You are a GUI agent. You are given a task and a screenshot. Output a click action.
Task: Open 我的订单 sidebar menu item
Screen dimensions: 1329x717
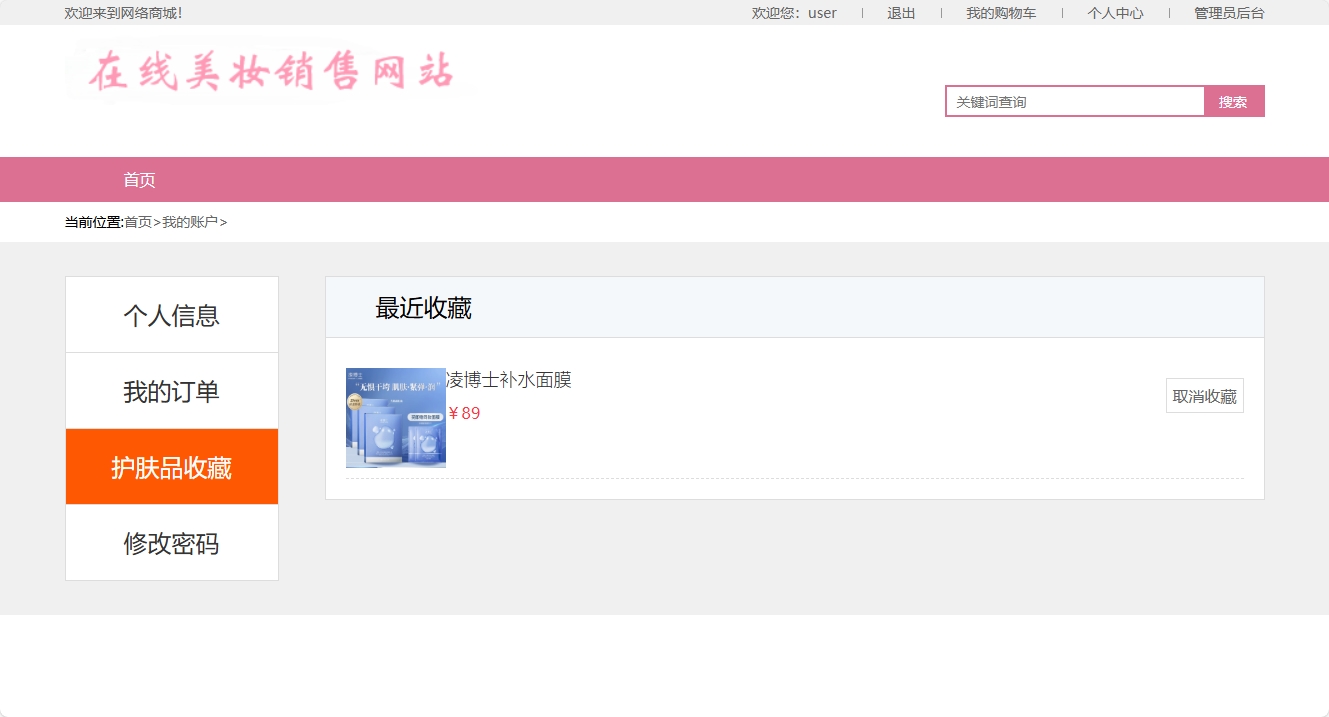tap(172, 391)
